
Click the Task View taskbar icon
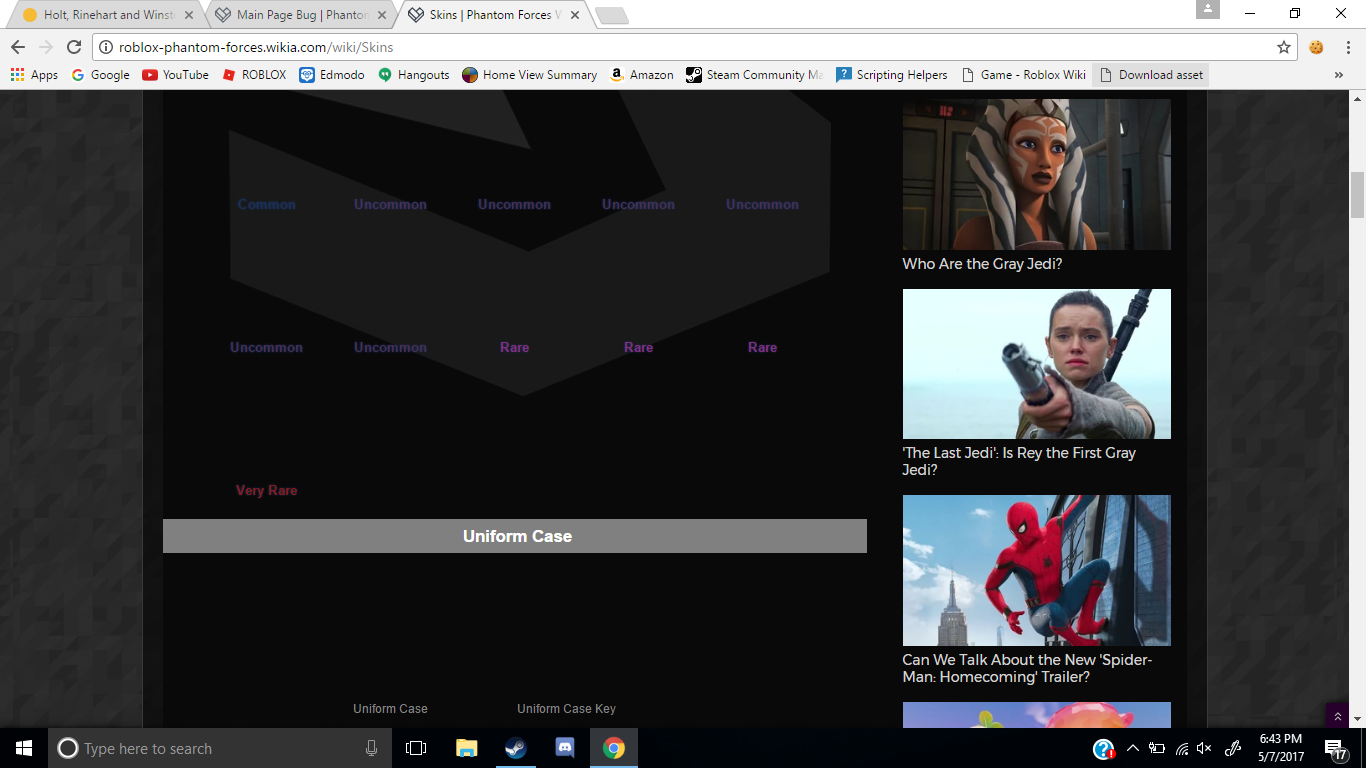pyautogui.click(x=416, y=748)
